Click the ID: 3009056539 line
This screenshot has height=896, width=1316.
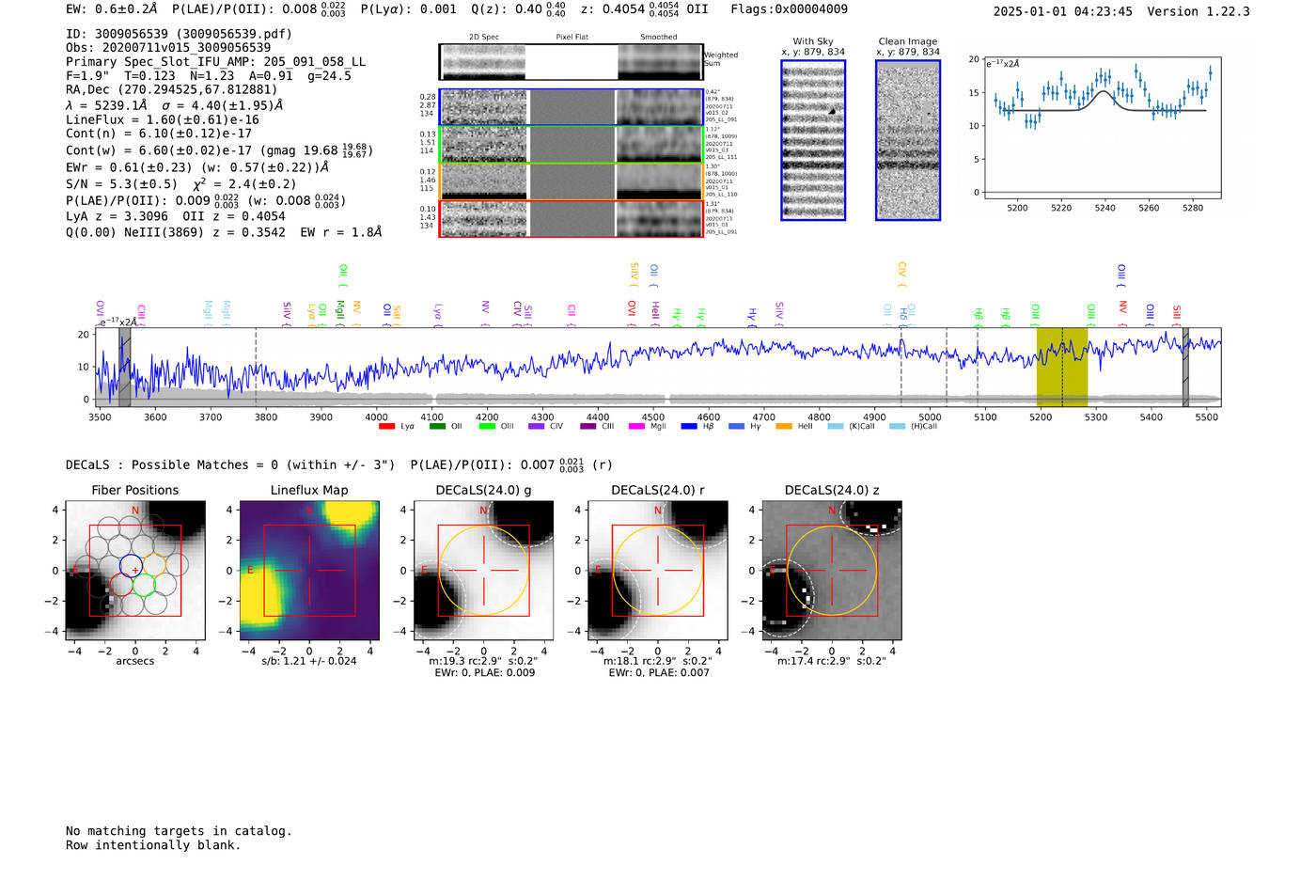pyautogui.click(x=179, y=34)
